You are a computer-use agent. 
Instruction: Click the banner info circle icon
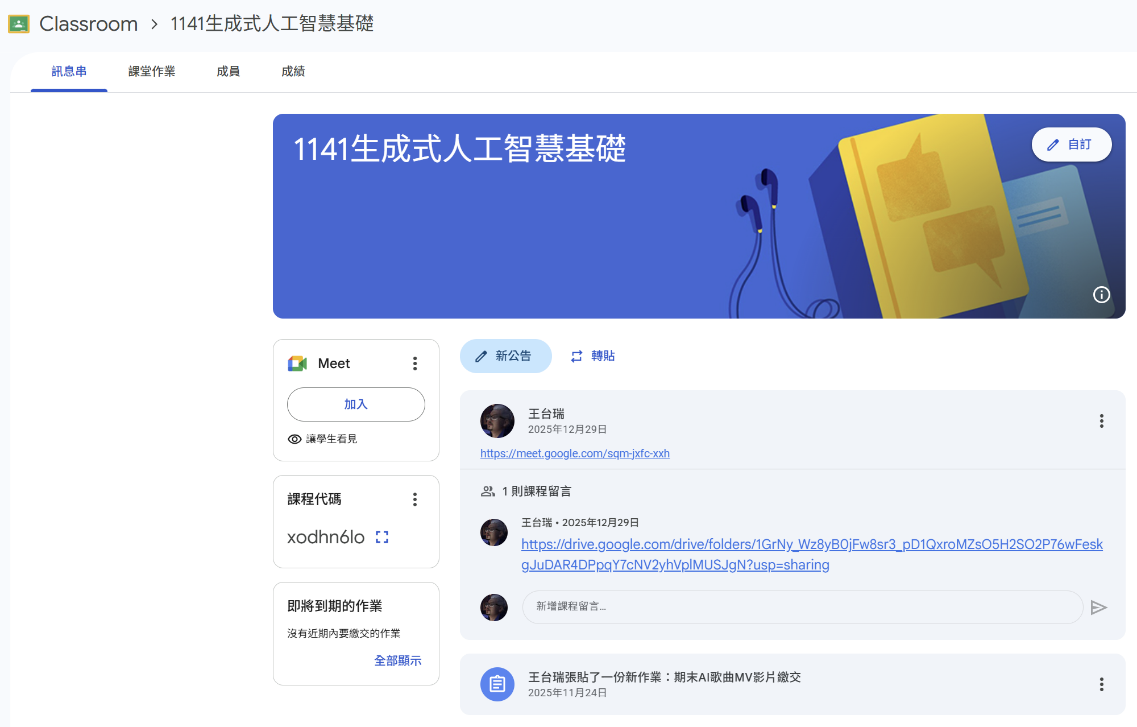tap(1101, 294)
